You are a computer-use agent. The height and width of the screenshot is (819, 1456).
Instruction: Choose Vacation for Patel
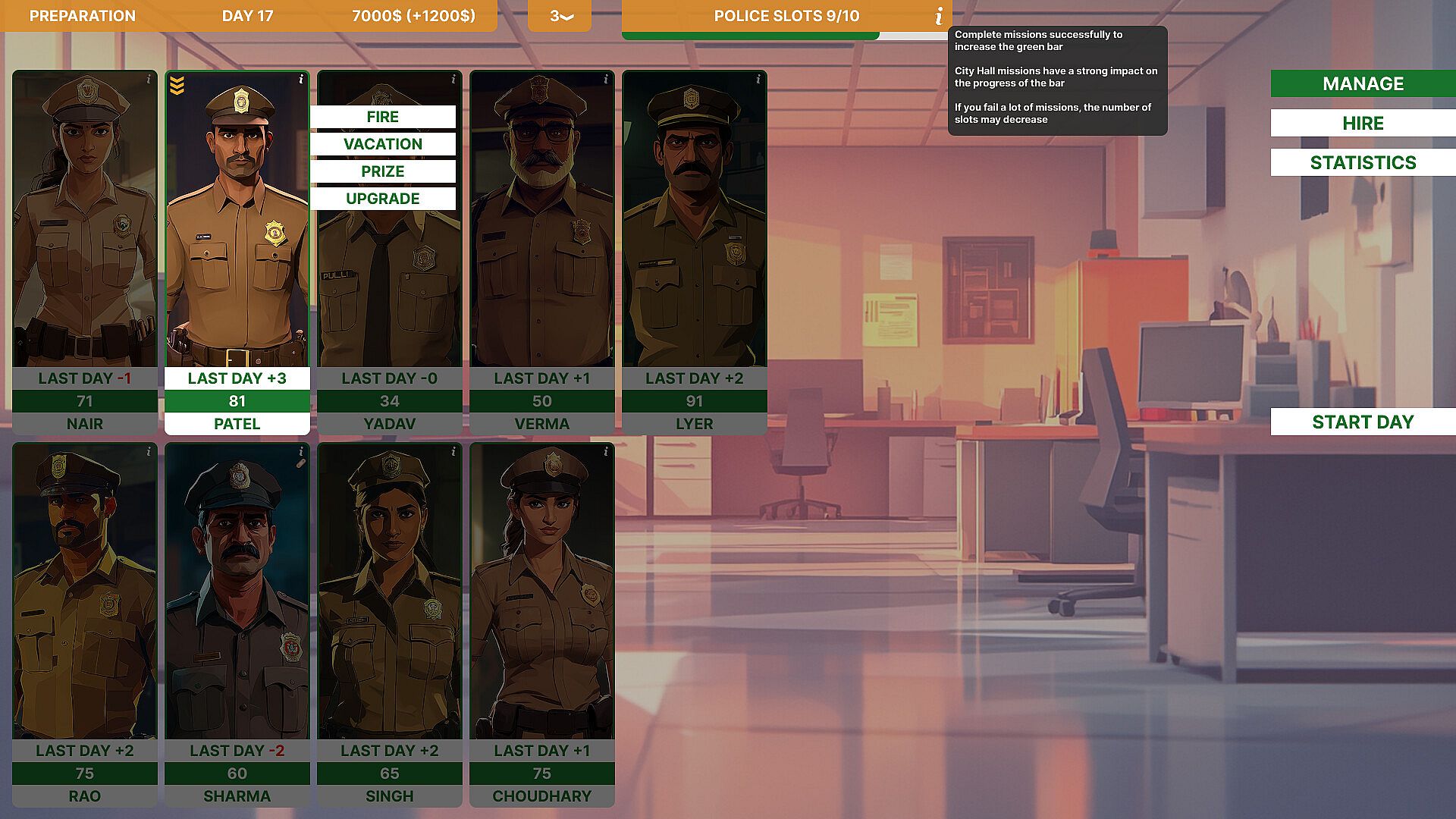coord(382,144)
